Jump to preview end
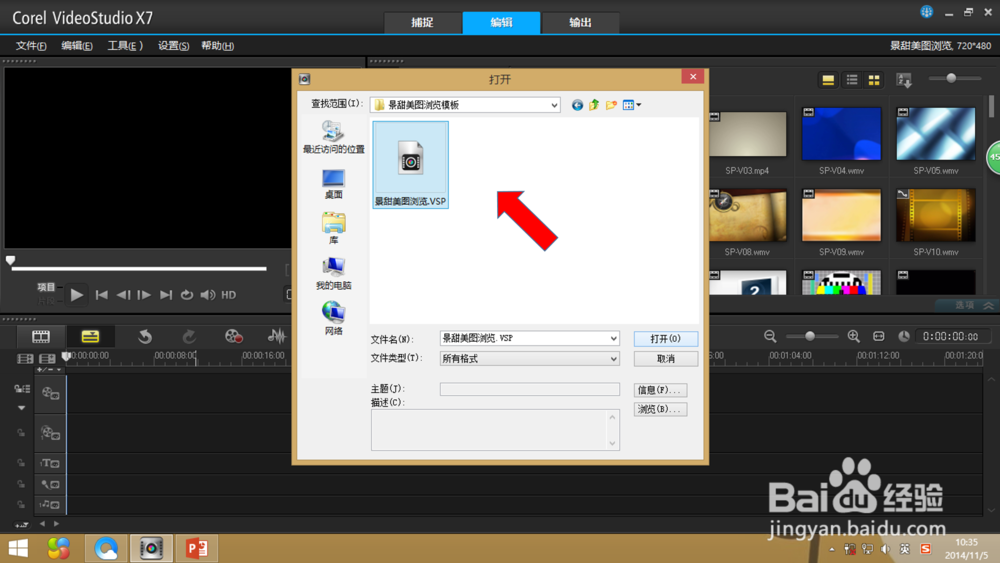The image size is (1000, 563). (166, 295)
